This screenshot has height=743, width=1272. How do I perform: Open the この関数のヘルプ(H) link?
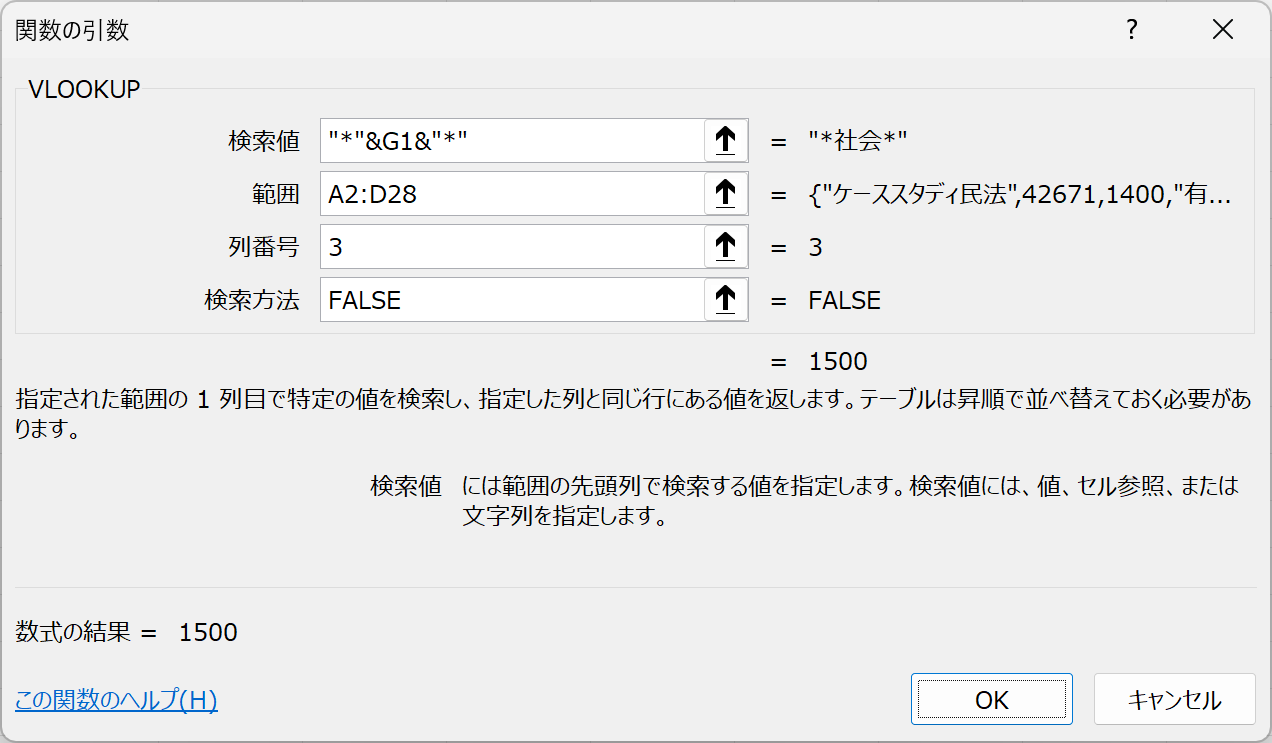[x=116, y=700]
